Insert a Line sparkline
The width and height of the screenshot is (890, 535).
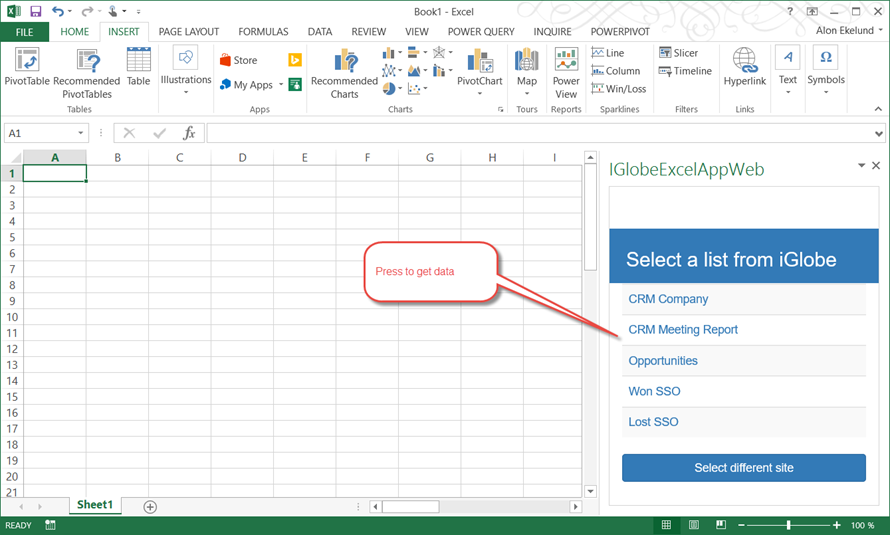(x=608, y=53)
